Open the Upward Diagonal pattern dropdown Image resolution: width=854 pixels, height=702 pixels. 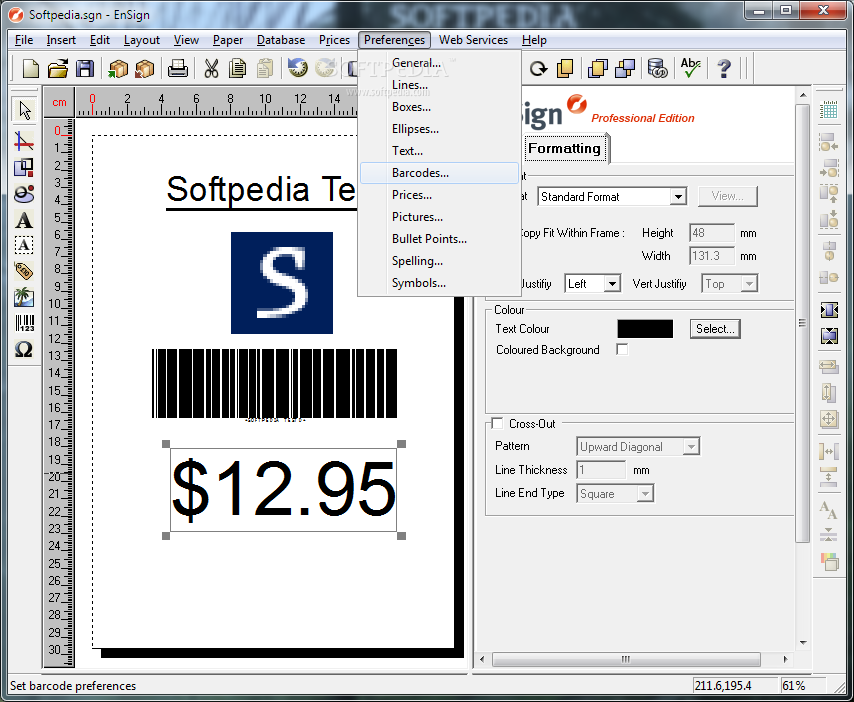point(691,447)
